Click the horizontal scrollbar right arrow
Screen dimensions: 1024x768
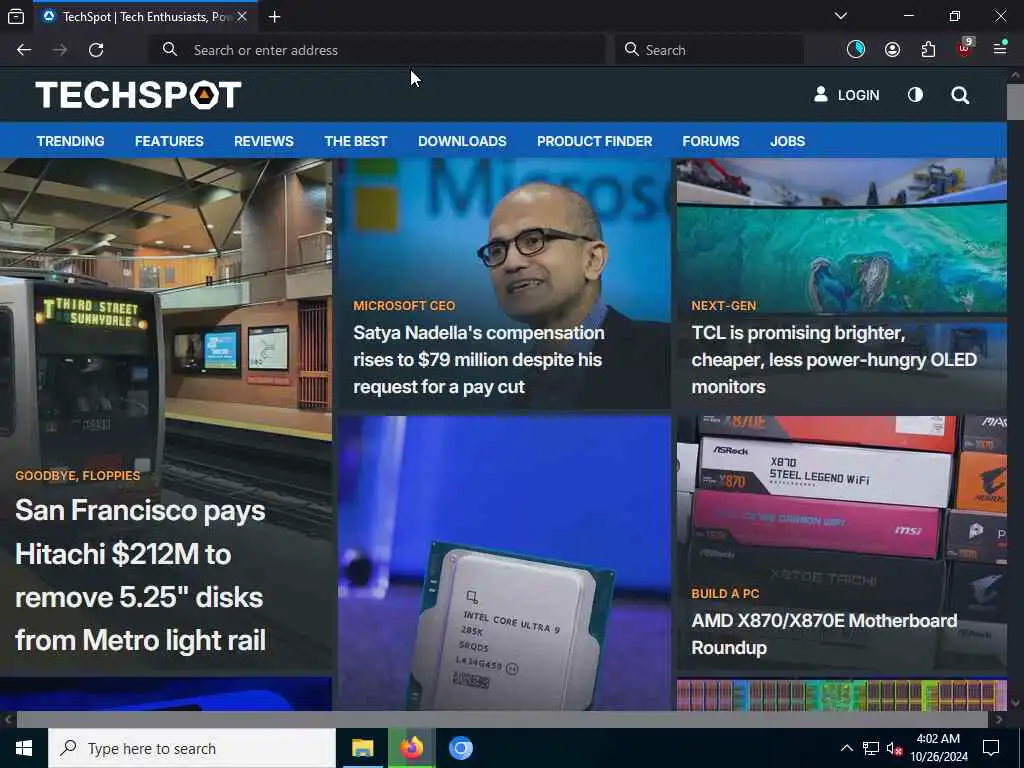999,719
